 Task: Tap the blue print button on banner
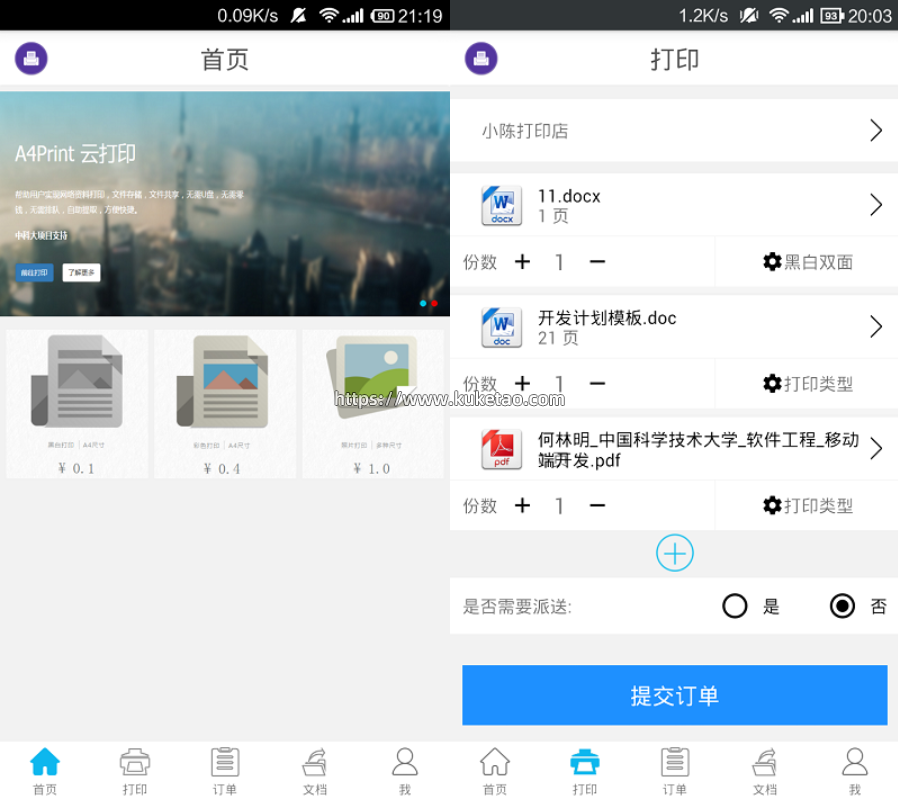(x=34, y=273)
